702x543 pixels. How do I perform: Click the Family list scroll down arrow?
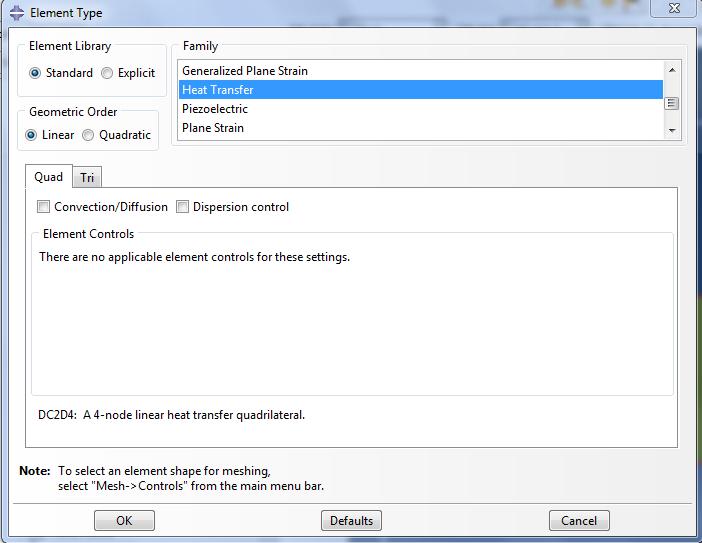(672, 130)
